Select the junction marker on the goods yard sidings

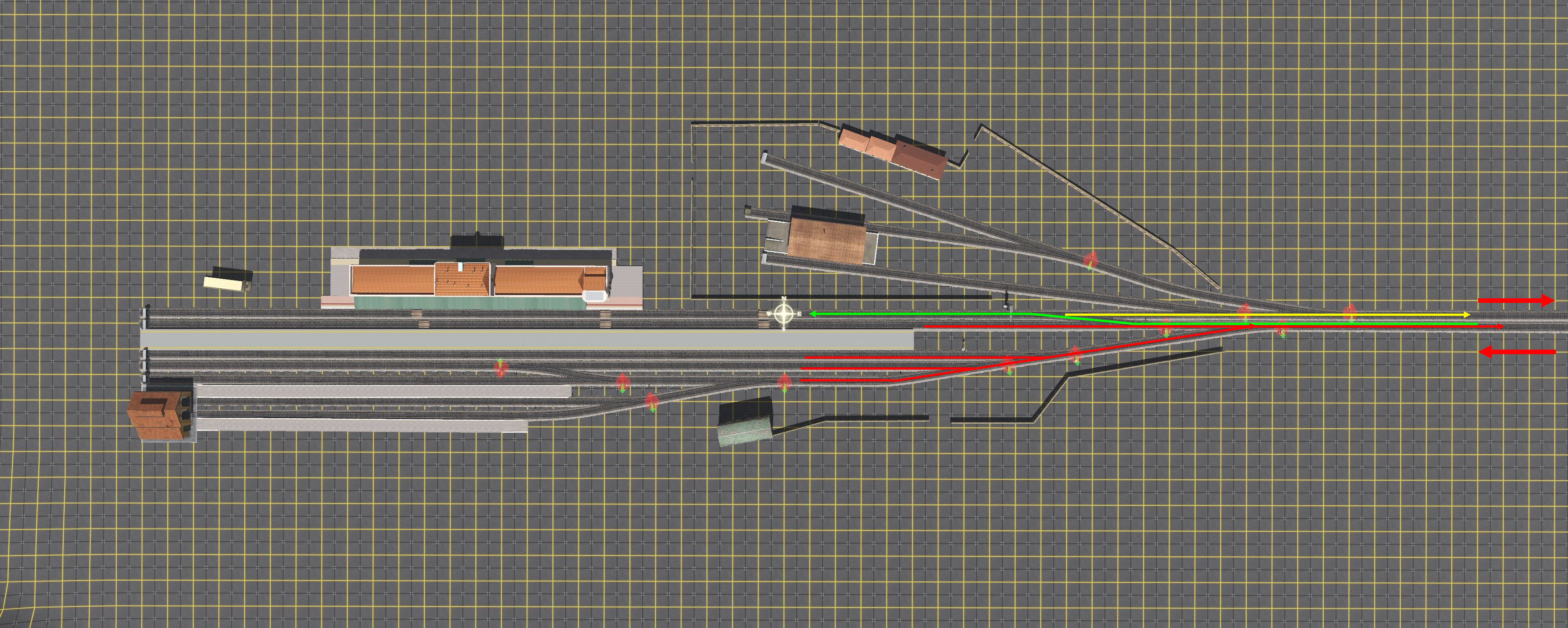point(1090,261)
